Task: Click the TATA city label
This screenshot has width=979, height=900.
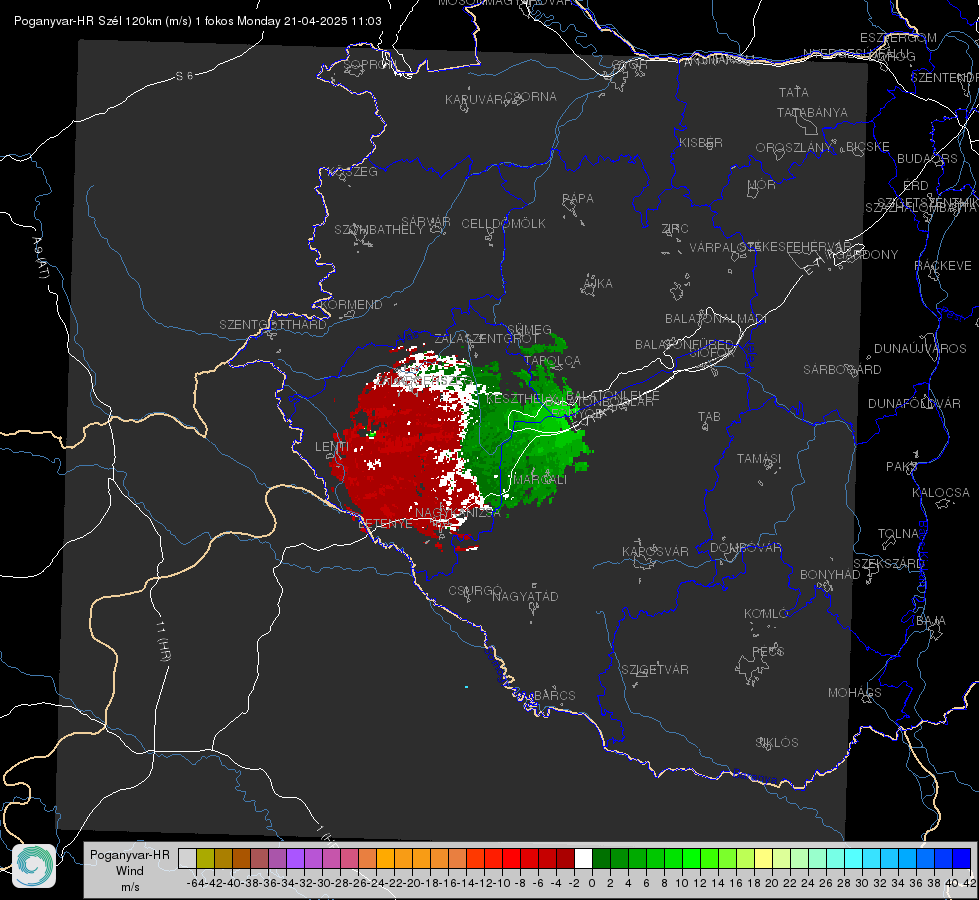Action: [794, 92]
